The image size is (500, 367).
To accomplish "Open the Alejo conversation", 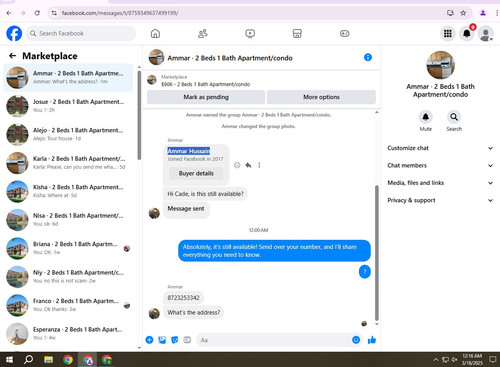I will pyautogui.click(x=68, y=134).
